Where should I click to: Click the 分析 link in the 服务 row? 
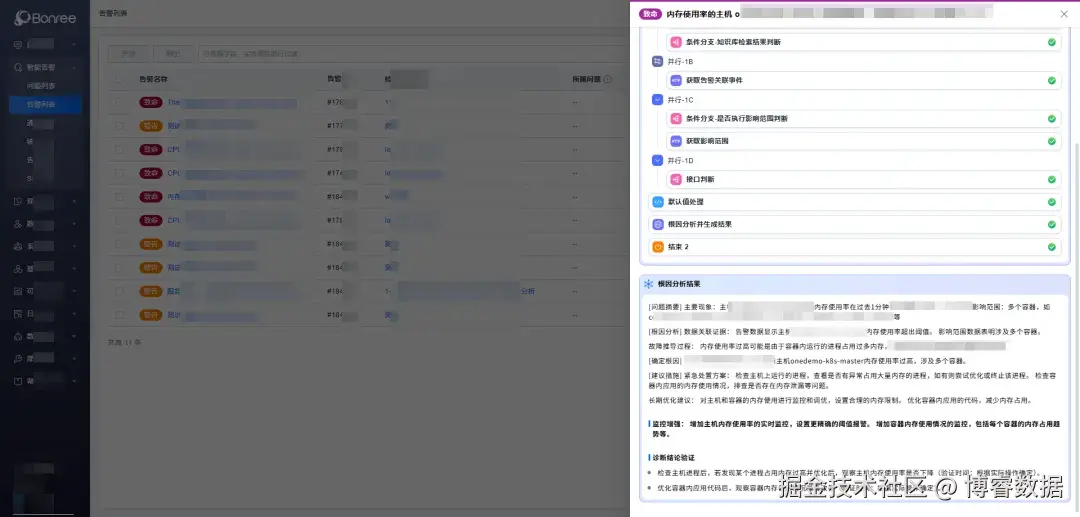(528, 291)
